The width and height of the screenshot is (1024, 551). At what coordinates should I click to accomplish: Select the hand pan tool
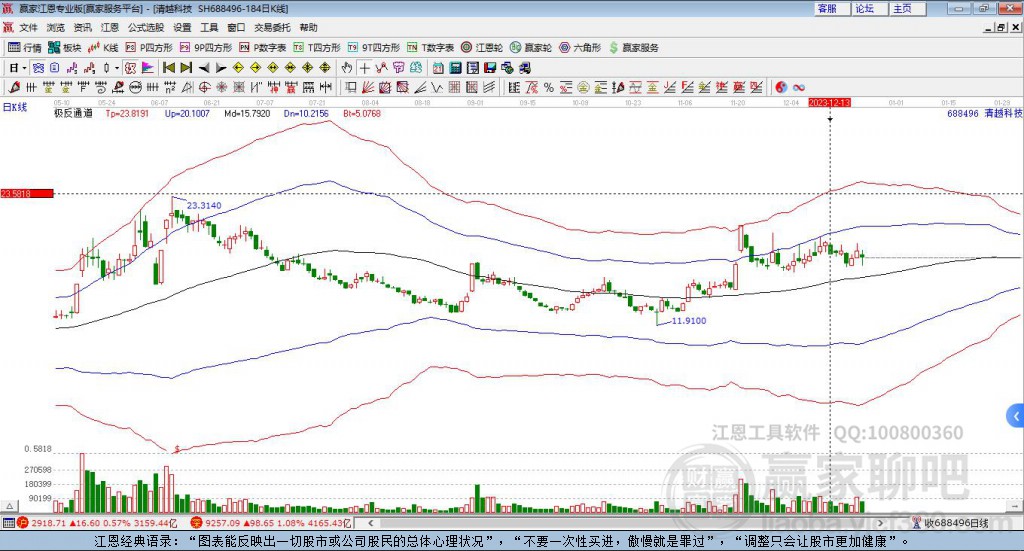click(347, 68)
